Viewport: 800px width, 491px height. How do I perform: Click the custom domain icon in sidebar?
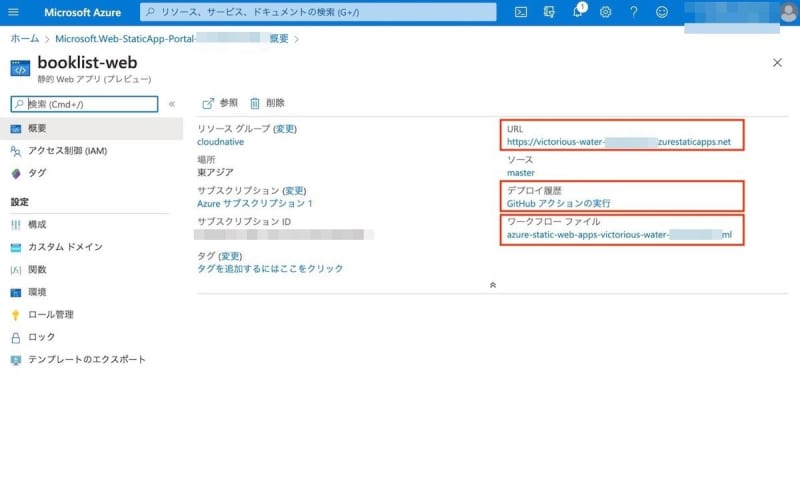[16, 248]
